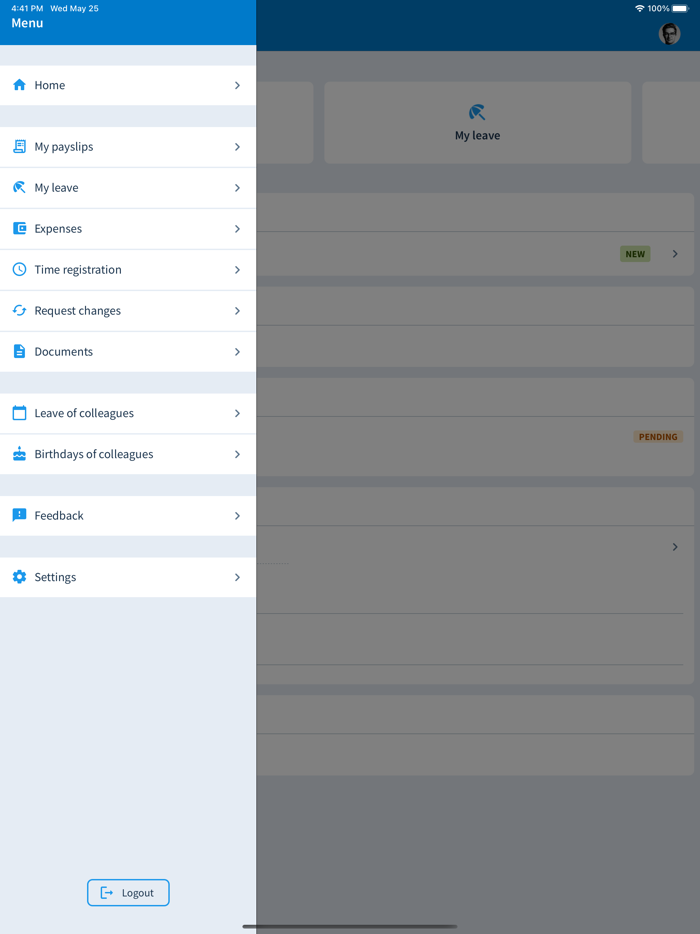The image size is (700, 934).
Task: Select Expenses menu item
Action: 128,229
